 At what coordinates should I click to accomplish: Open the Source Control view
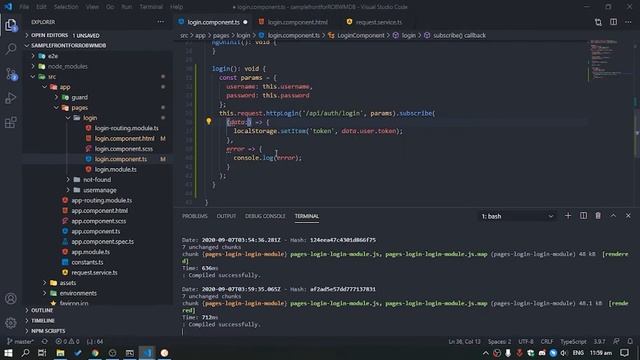(x=11, y=74)
